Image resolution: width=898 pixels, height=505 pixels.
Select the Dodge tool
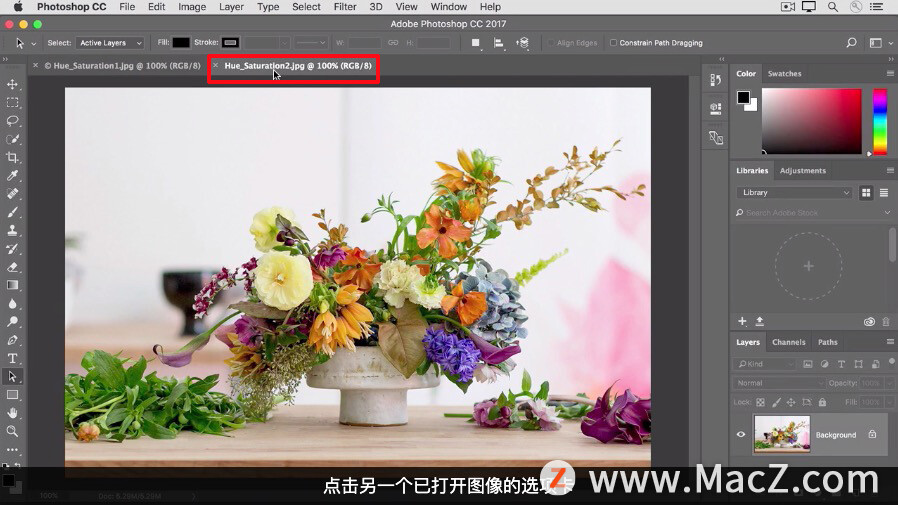tap(12, 322)
